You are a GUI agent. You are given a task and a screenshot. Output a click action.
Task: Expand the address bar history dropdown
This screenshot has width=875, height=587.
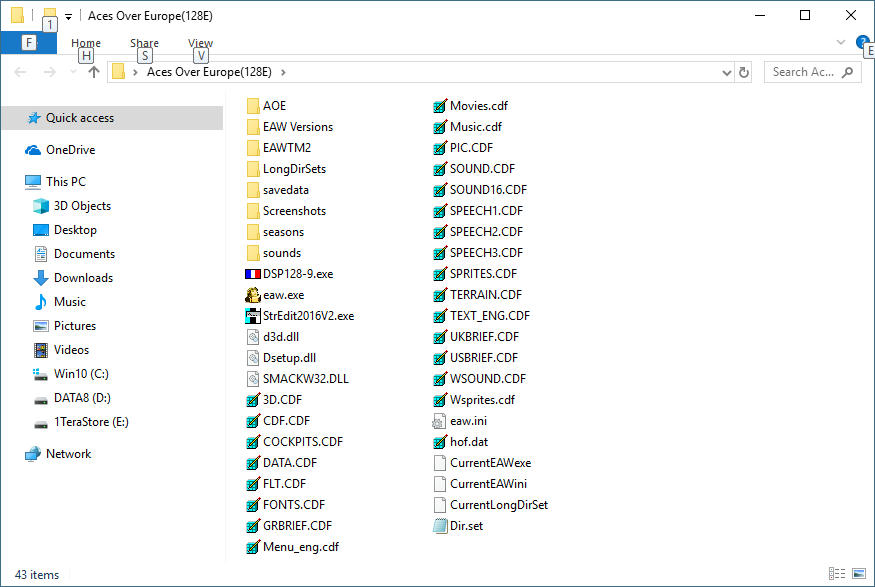click(727, 73)
